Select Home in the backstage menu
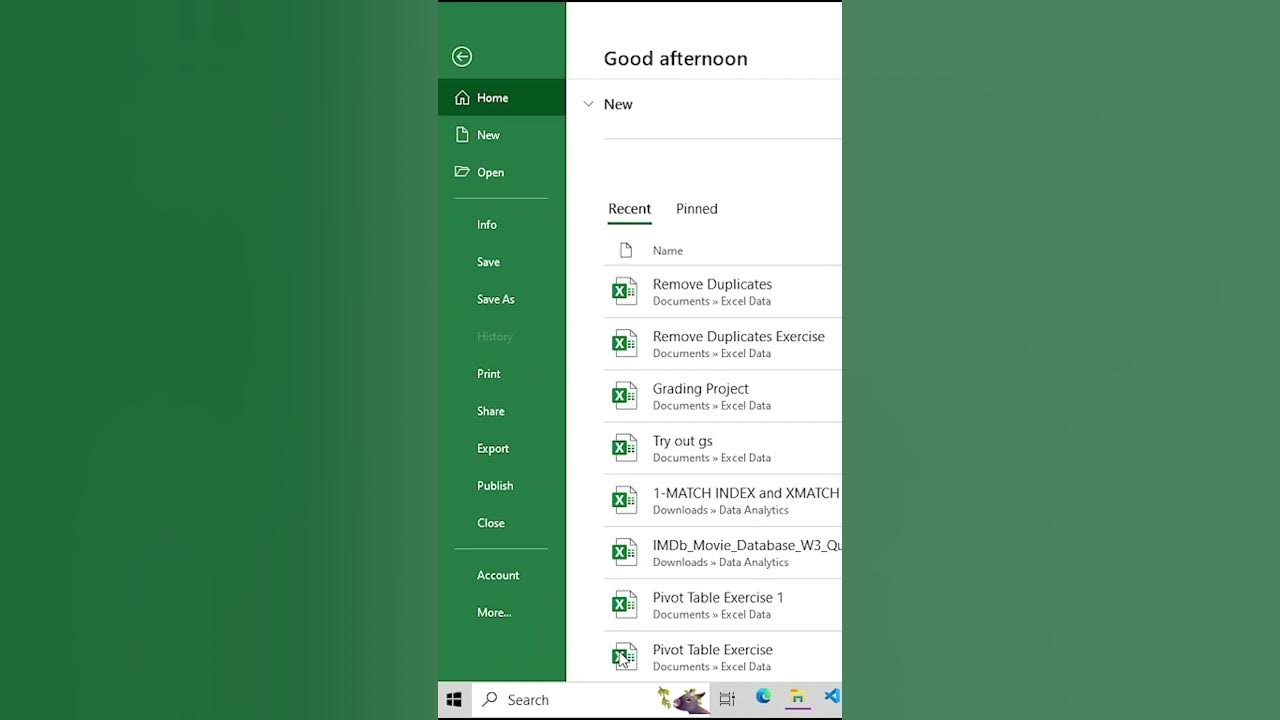 click(502, 98)
